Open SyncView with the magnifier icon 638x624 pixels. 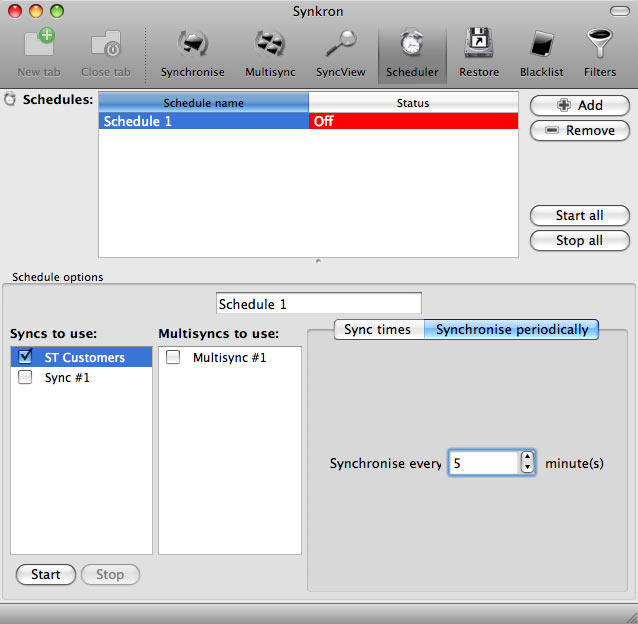tap(341, 53)
